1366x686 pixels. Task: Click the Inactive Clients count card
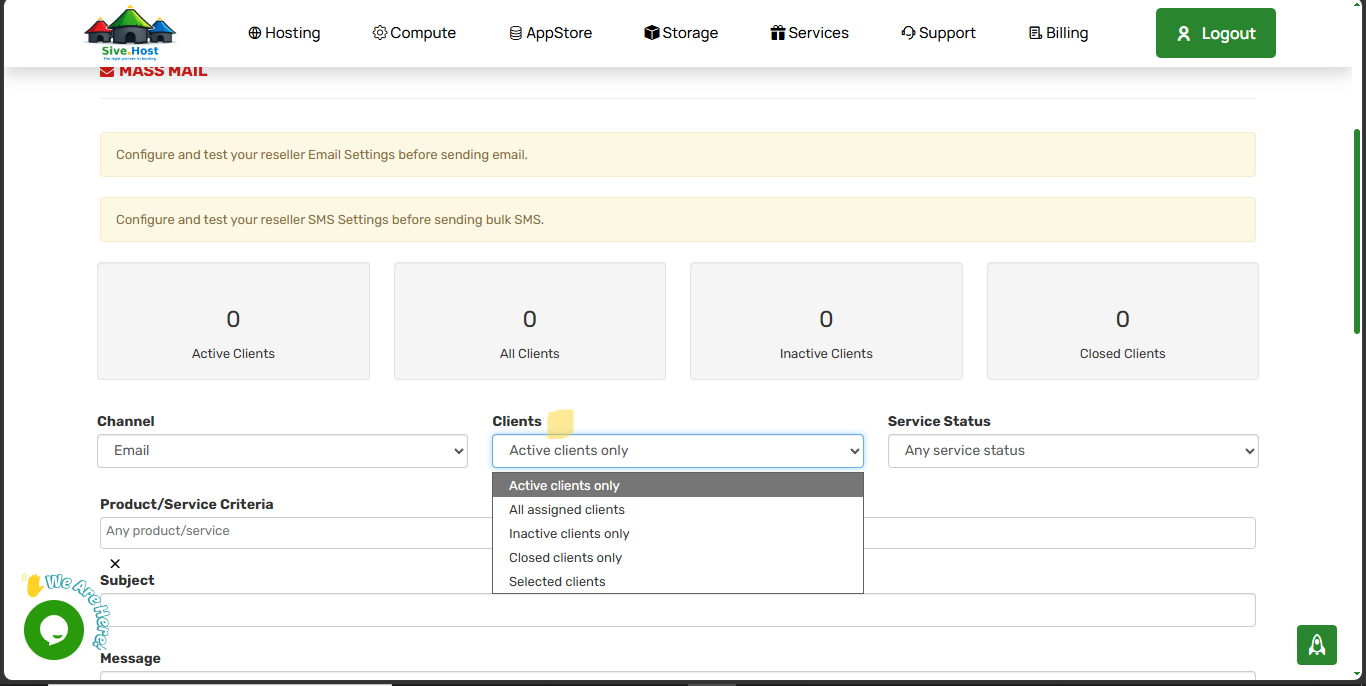tap(826, 321)
